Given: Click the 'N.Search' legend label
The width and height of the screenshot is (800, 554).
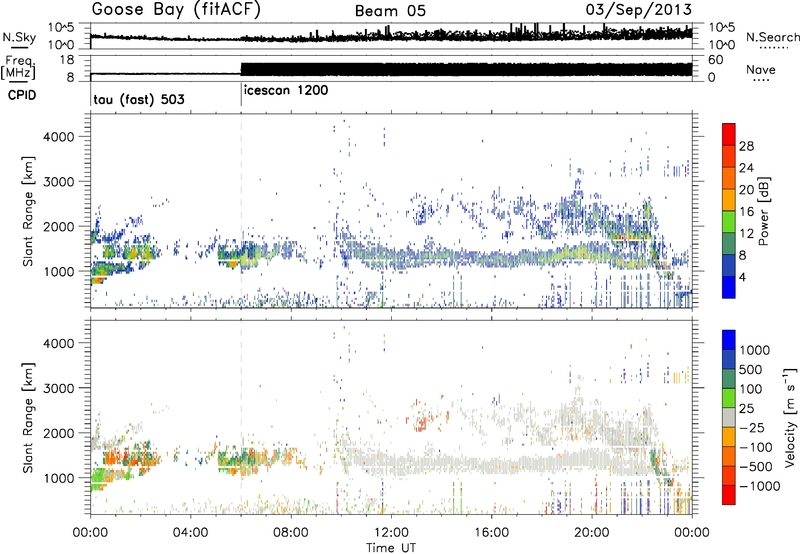Looking at the screenshot, I should tap(772, 37).
